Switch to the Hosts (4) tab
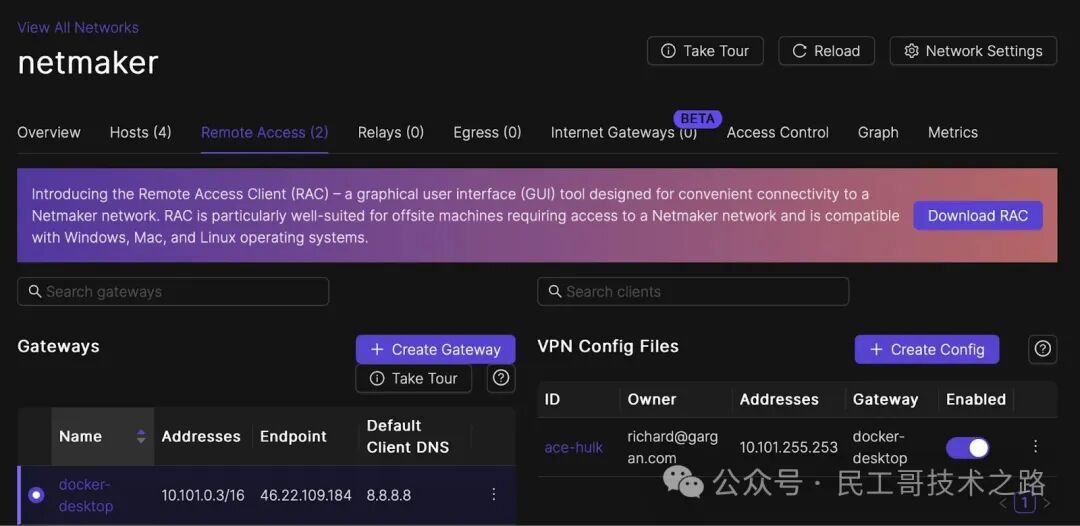Screen dimensions: 1080x526 coord(140,132)
